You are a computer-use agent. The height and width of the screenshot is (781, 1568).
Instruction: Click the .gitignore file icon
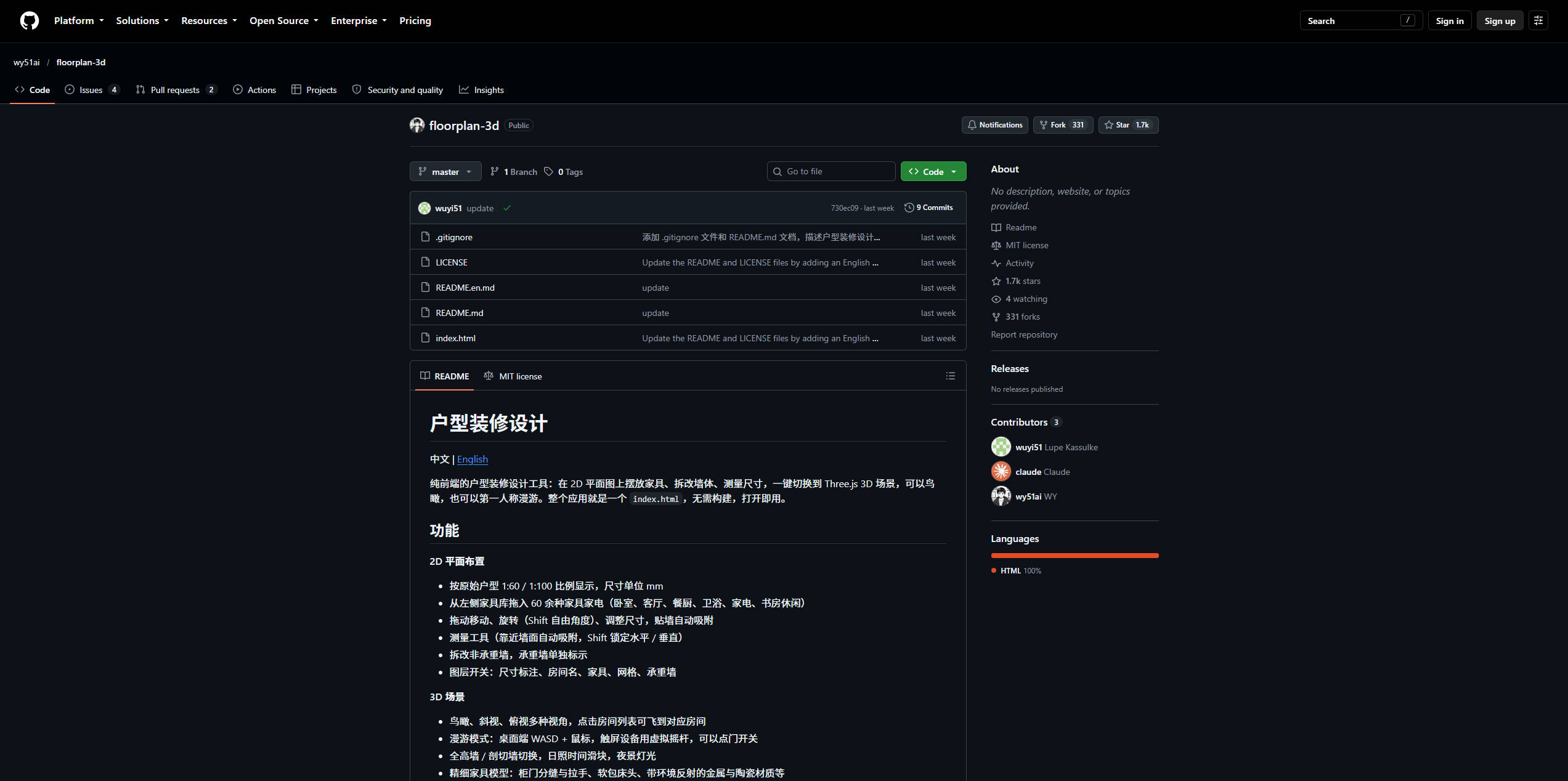[x=425, y=237]
